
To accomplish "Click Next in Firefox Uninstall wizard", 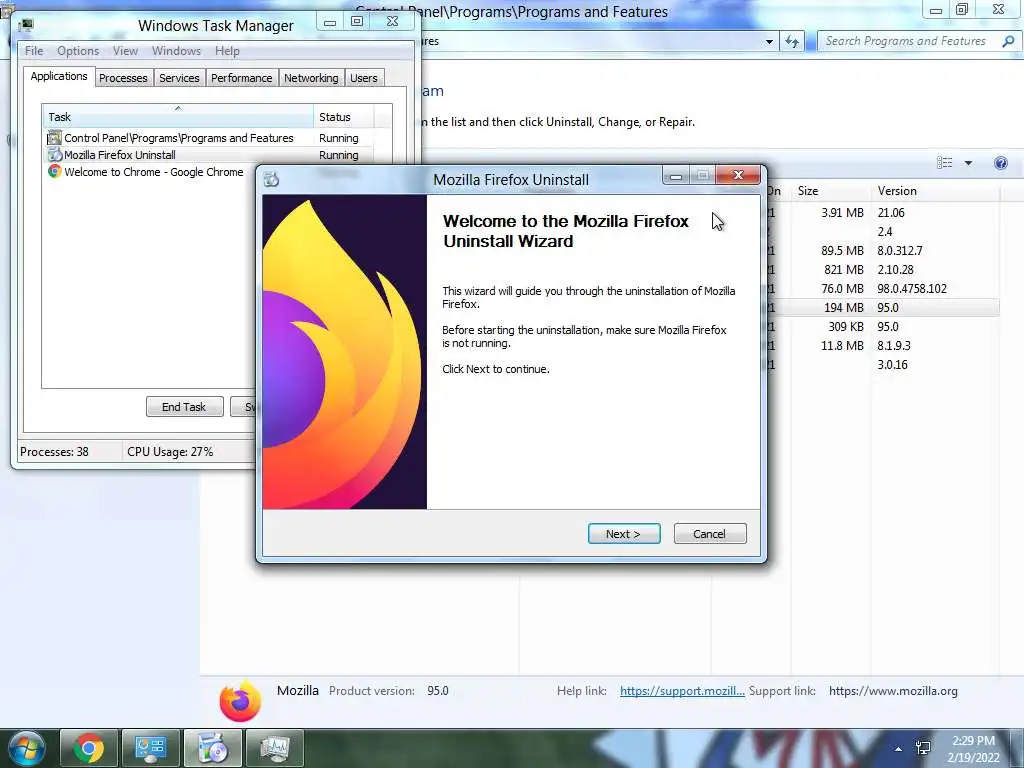I will [x=624, y=534].
